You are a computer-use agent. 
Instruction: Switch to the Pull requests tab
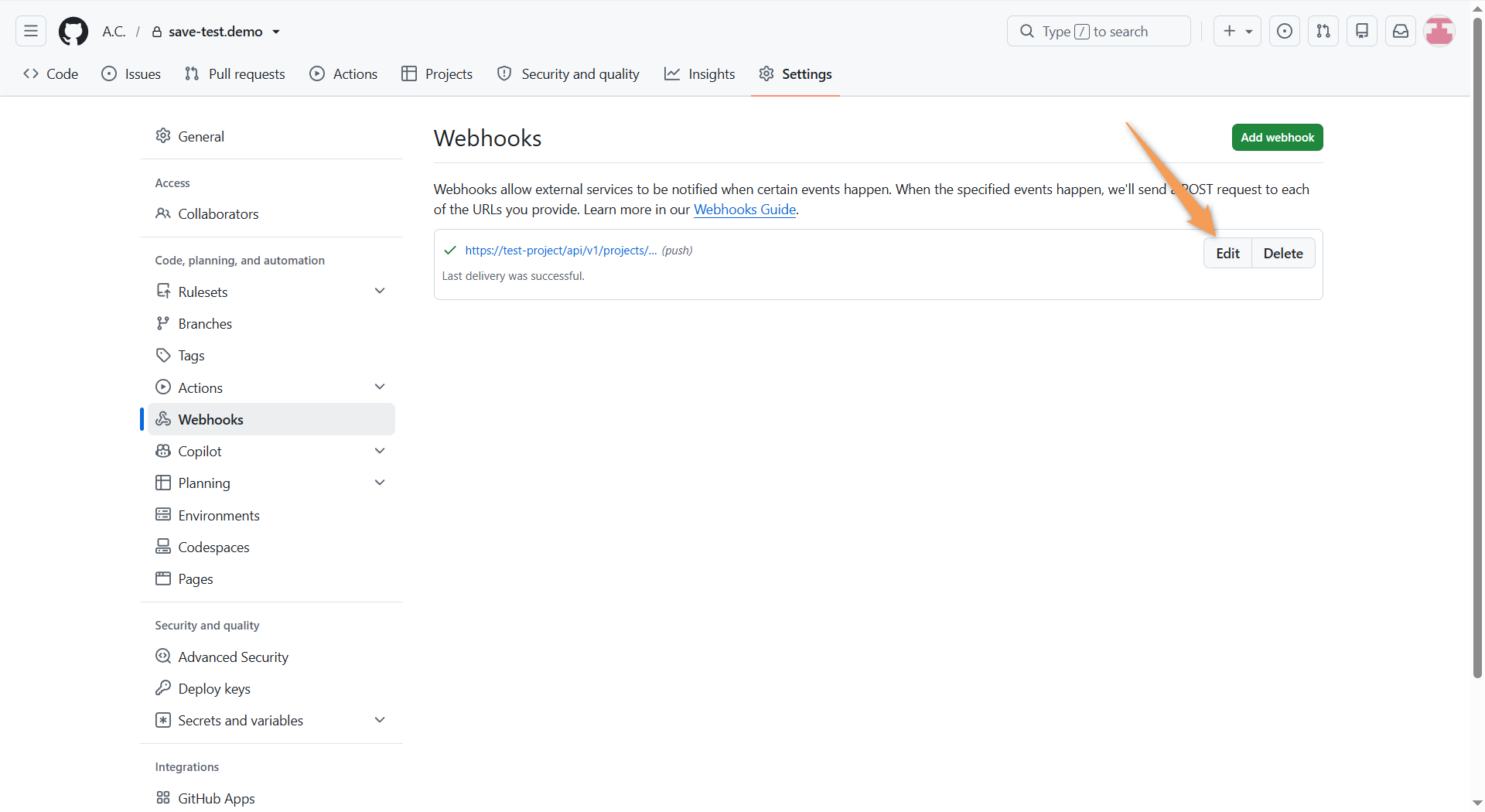(x=235, y=73)
